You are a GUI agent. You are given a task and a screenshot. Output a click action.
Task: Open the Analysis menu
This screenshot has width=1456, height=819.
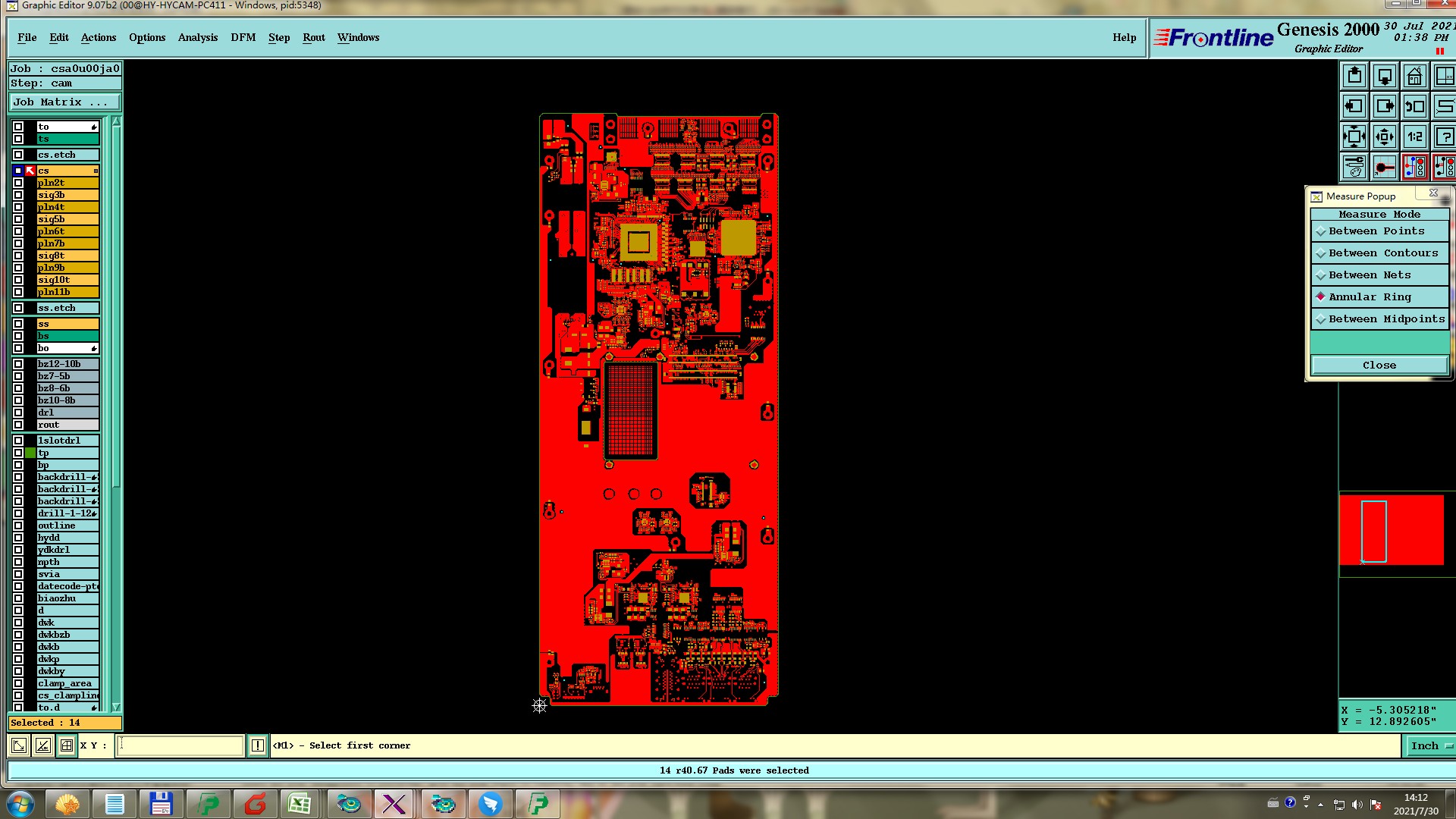(197, 37)
